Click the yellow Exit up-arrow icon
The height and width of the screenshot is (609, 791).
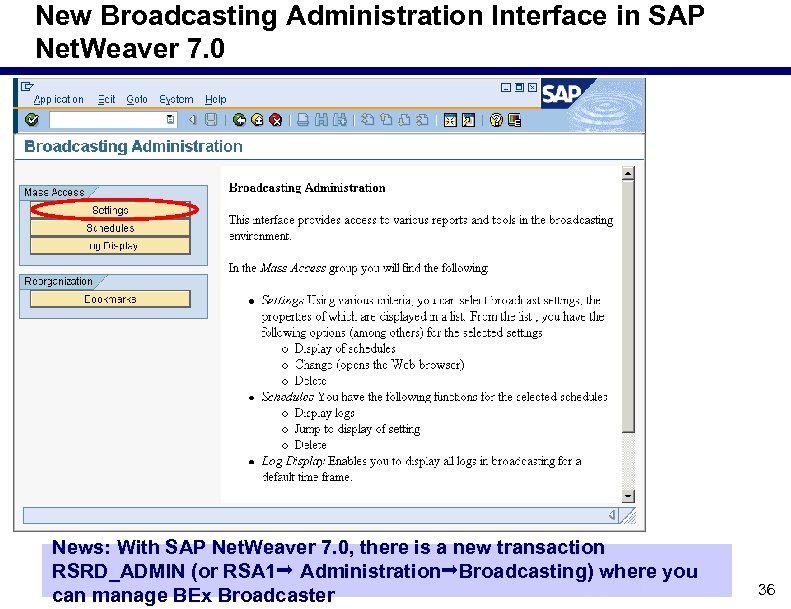(257, 120)
